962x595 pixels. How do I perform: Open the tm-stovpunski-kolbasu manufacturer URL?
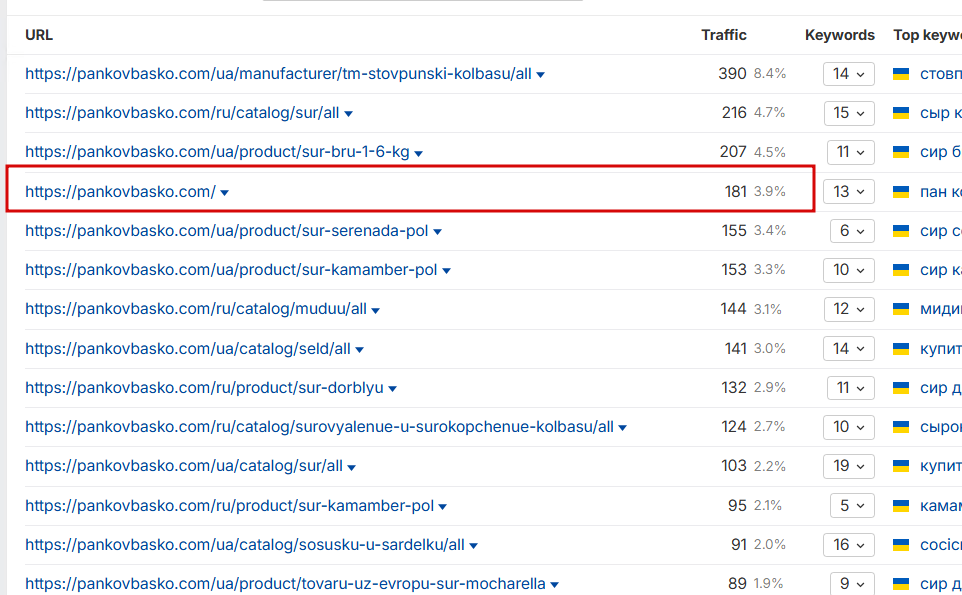tap(278, 74)
